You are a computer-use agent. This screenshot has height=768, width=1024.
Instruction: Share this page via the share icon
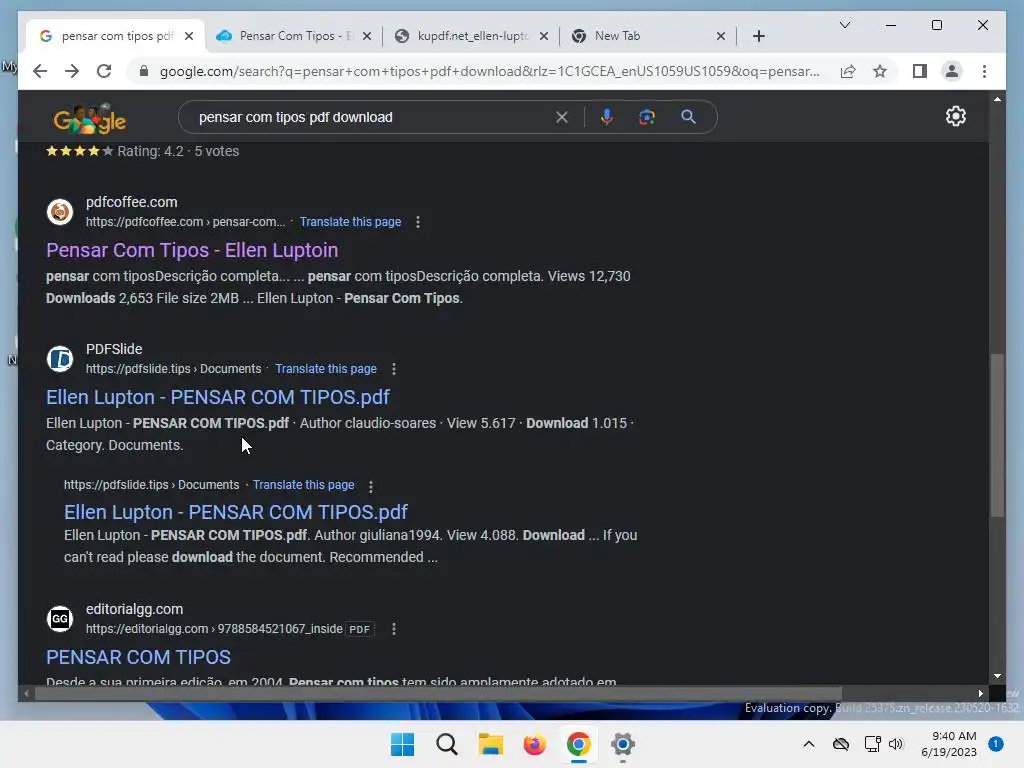(848, 71)
